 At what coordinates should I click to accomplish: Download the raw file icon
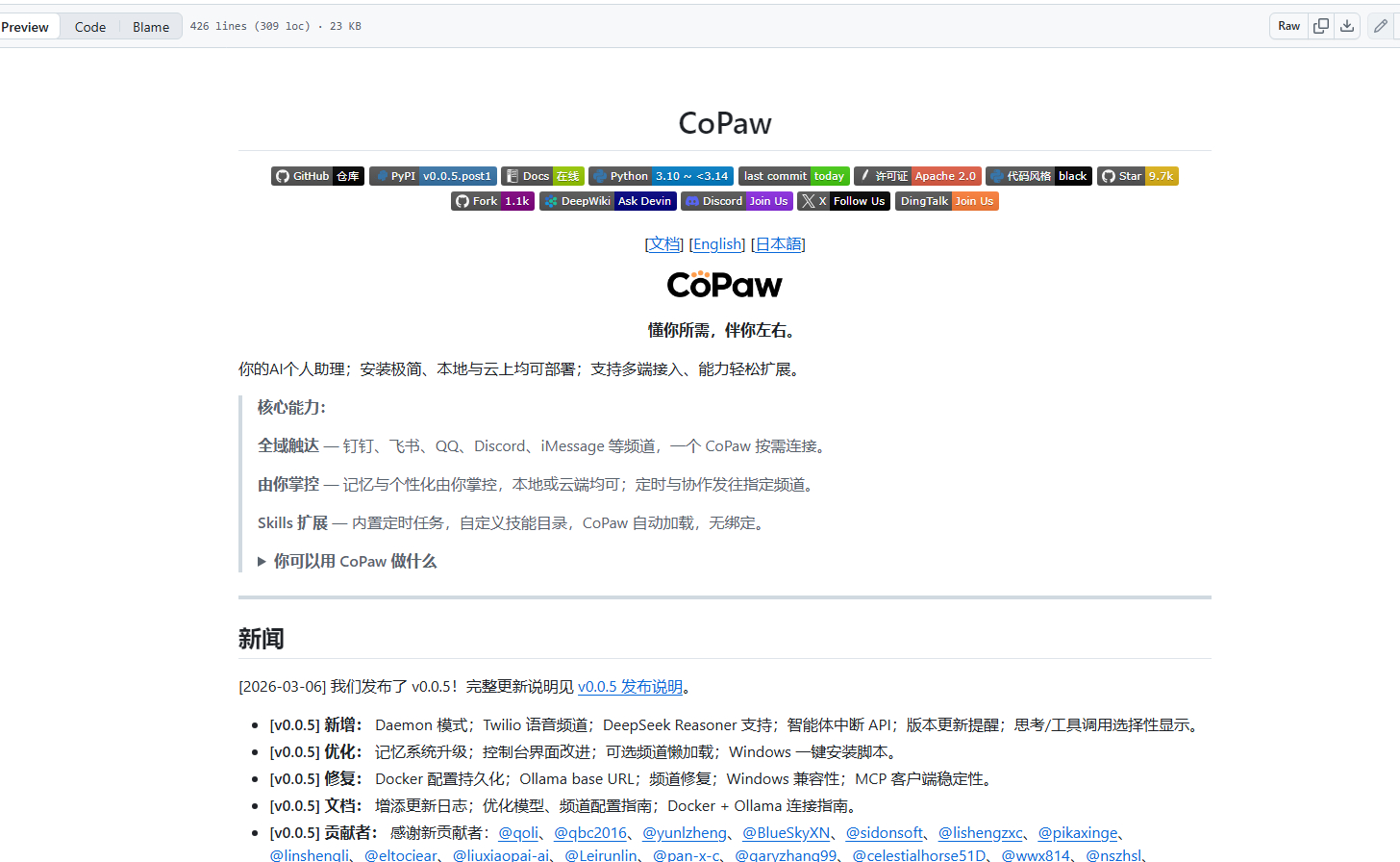(1347, 26)
